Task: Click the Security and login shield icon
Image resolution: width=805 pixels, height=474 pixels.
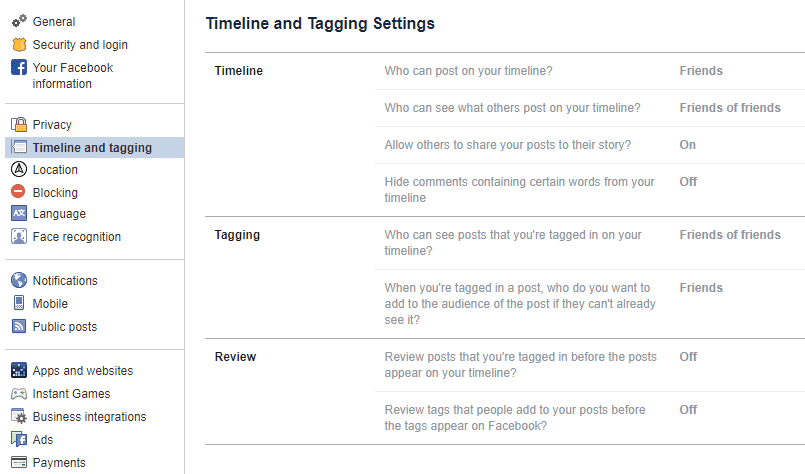Action: click(x=18, y=45)
